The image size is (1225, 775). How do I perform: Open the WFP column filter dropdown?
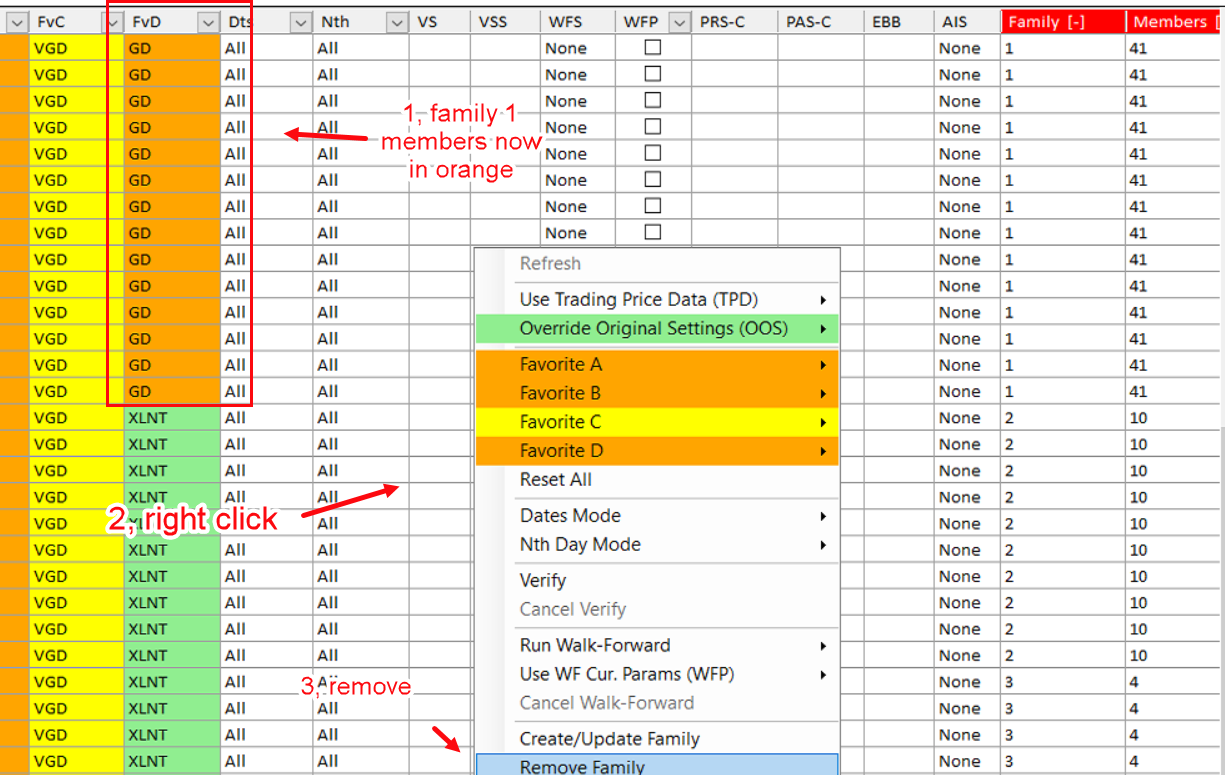(680, 22)
